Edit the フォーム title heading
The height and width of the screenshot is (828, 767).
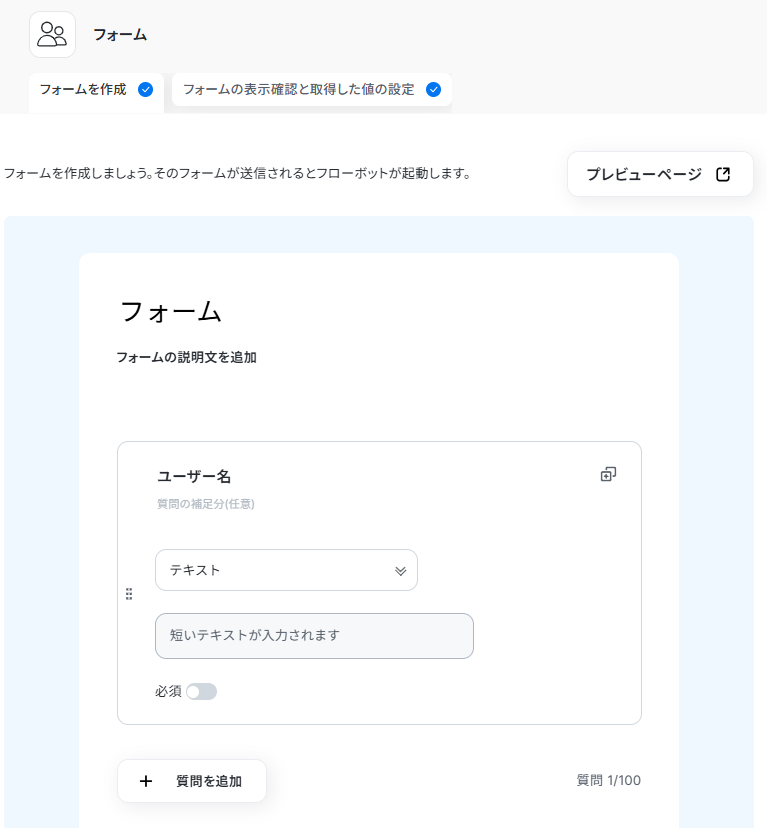coord(171,311)
